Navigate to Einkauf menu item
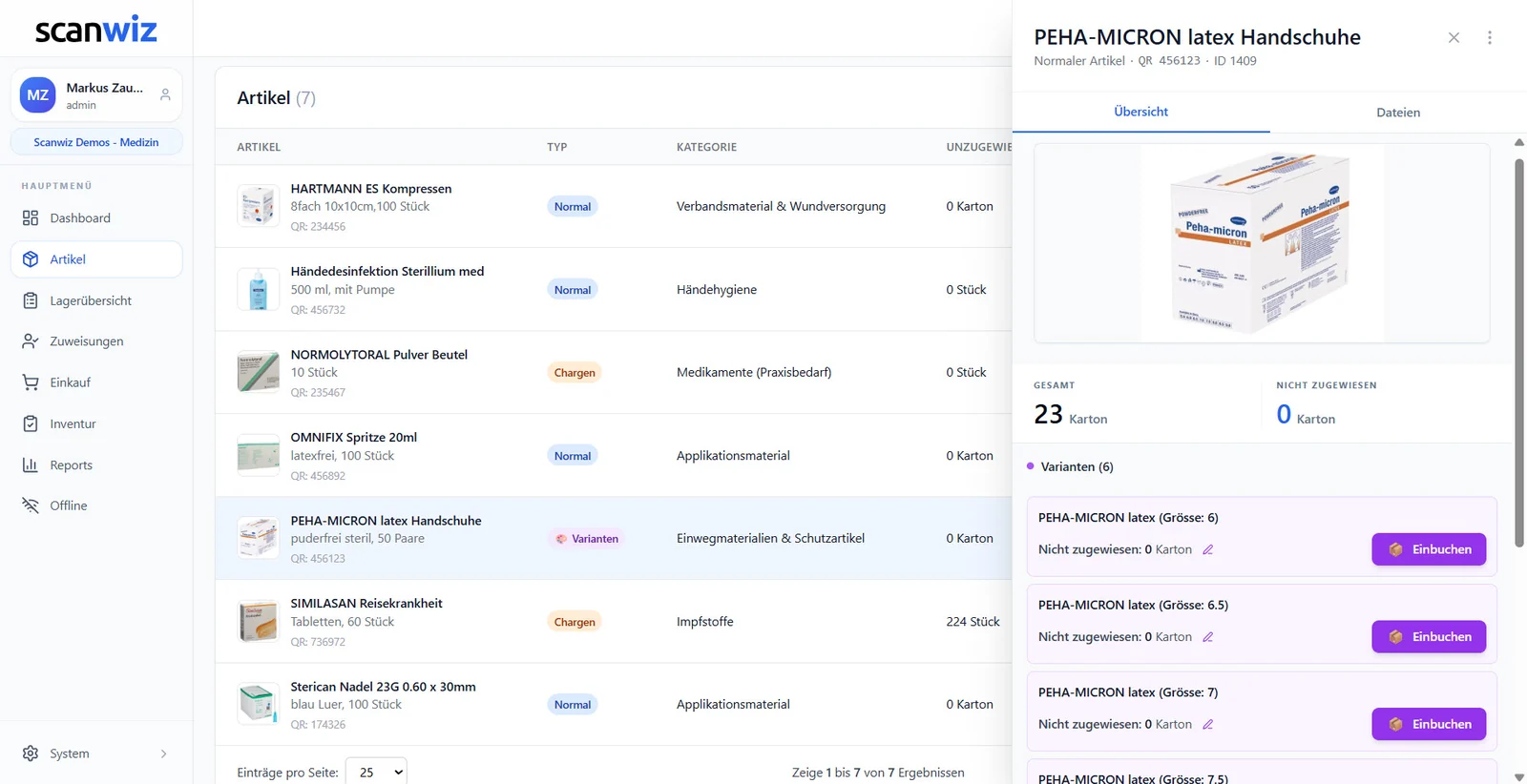The width and height of the screenshot is (1527, 784). pos(96,382)
